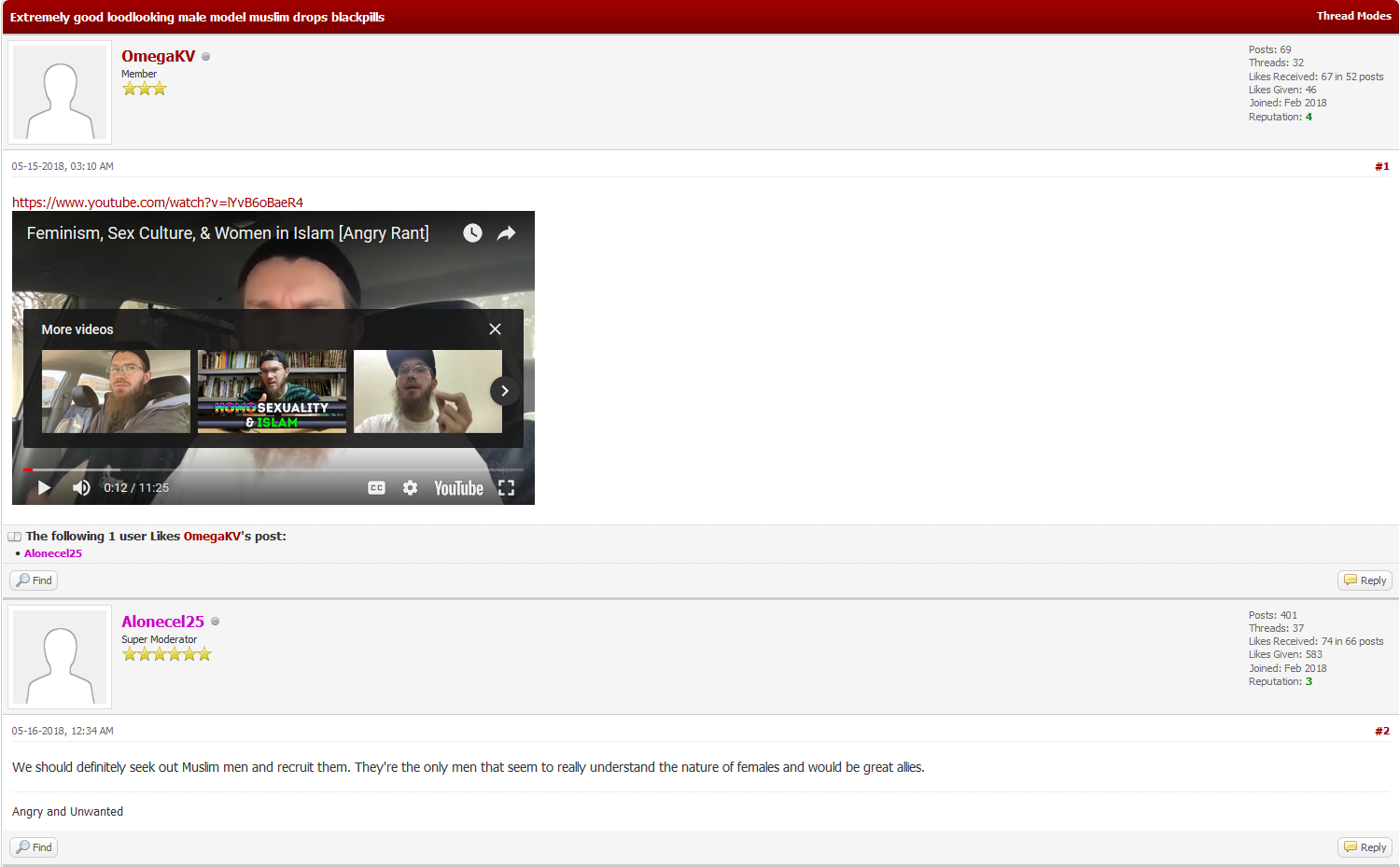Click Find button under Alonecel25's post
The image size is (1400, 867).
[34, 847]
